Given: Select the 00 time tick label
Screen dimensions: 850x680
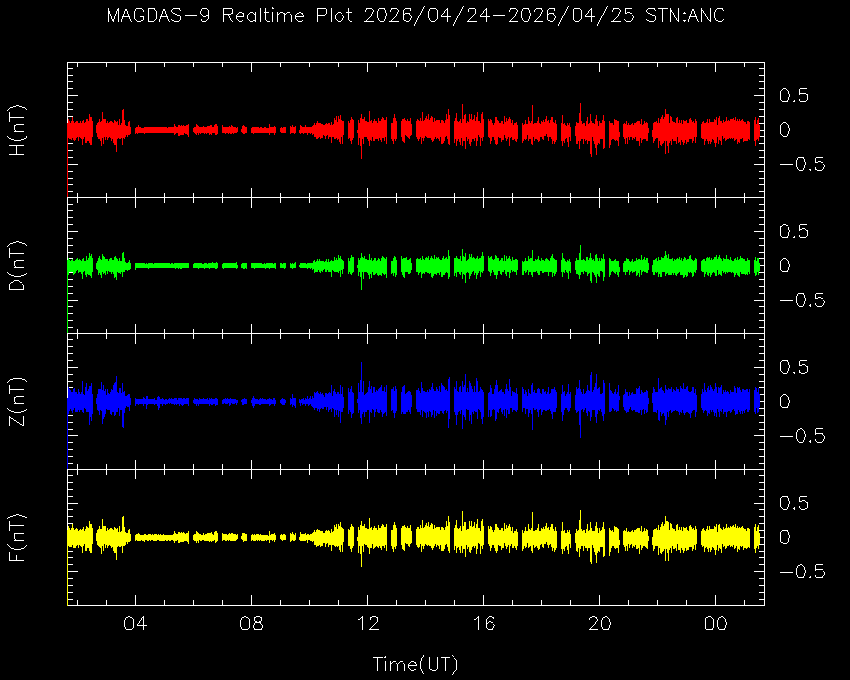Looking at the screenshot, I should tap(716, 624).
